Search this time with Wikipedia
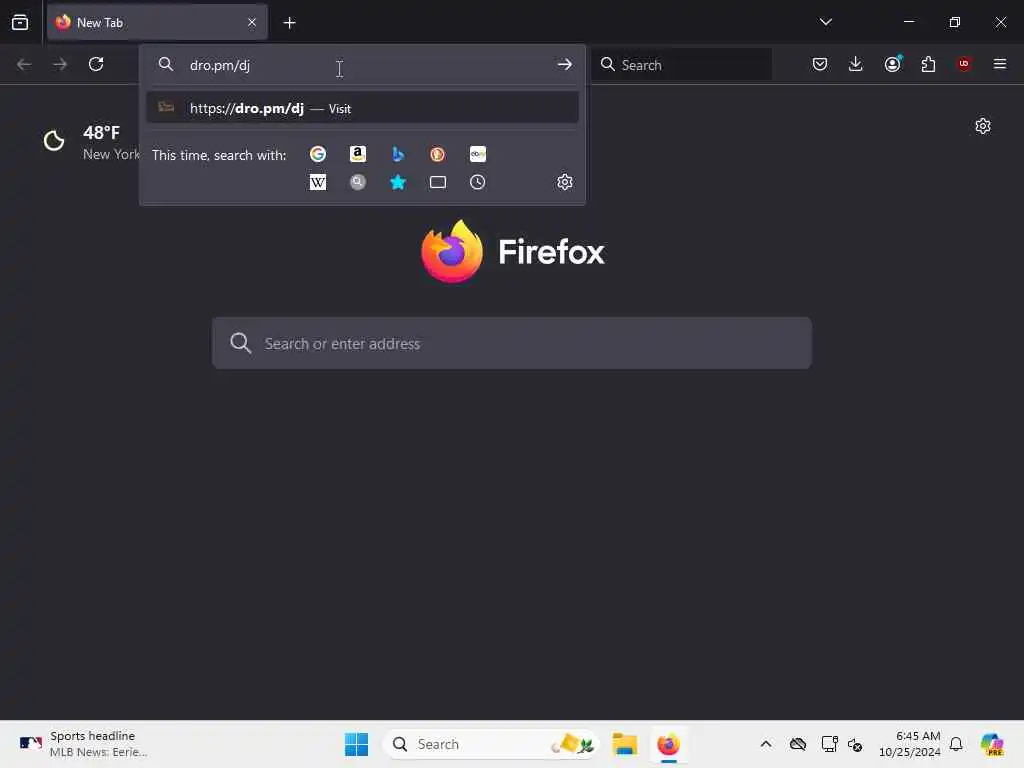This screenshot has height=768, width=1024. pyautogui.click(x=318, y=182)
